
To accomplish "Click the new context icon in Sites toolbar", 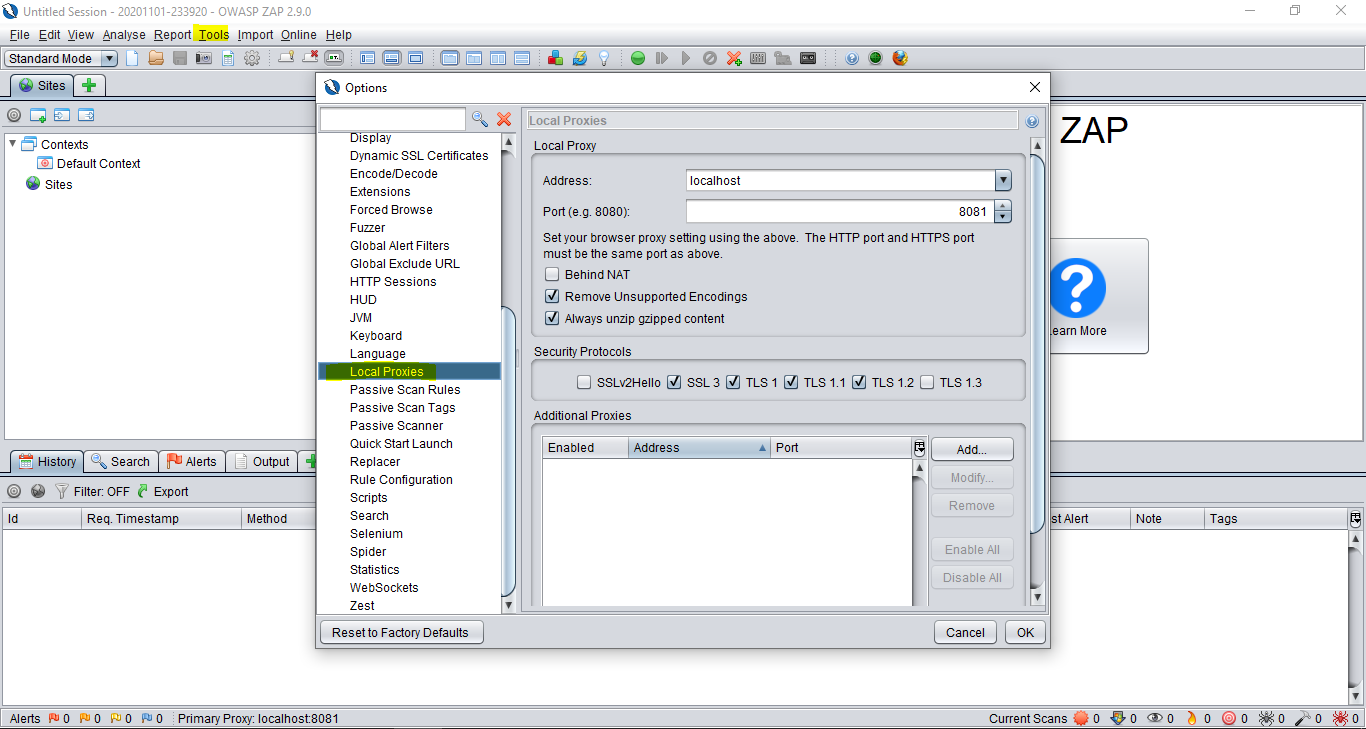I will tap(38, 115).
